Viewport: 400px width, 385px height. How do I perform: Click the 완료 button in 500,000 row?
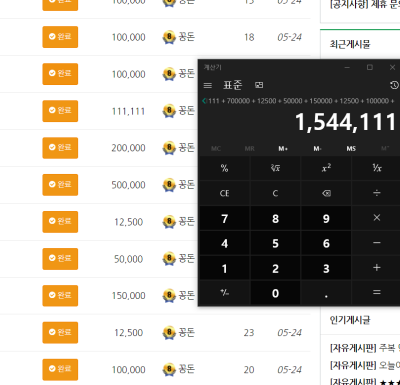tap(60, 185)
